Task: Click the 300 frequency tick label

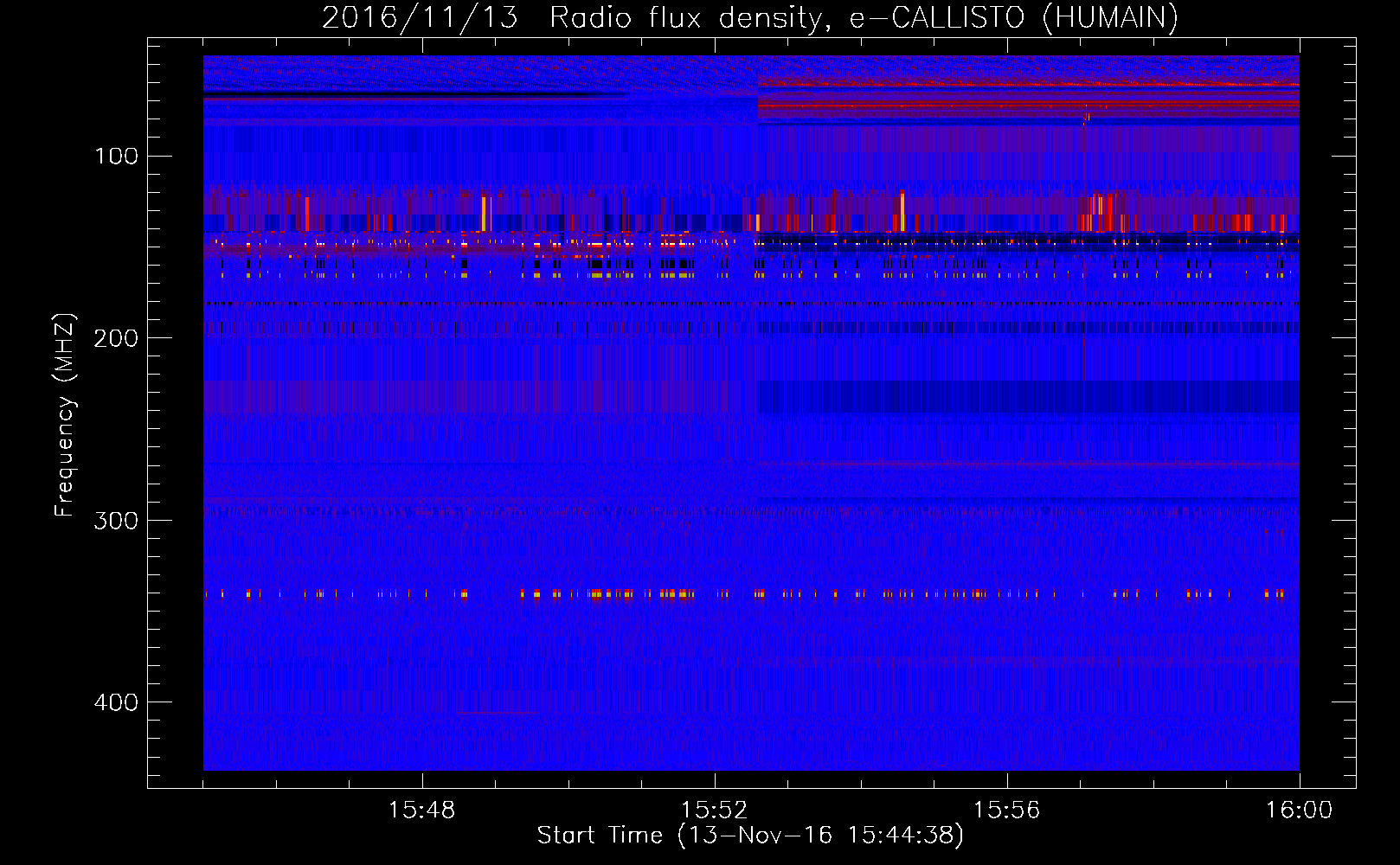Action: pos(117,520)
